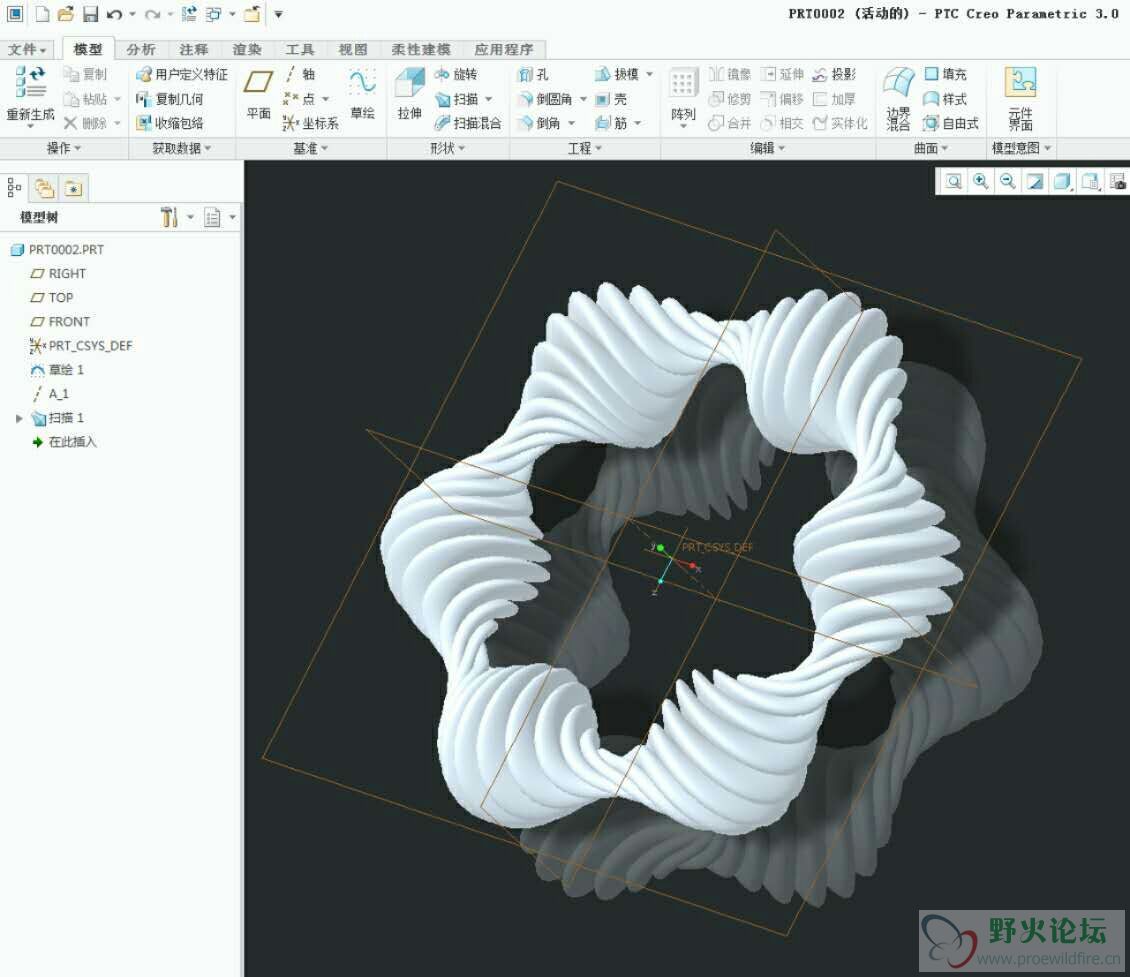Click 收缩包络 (Shrinkwrap)

point(170,123)
